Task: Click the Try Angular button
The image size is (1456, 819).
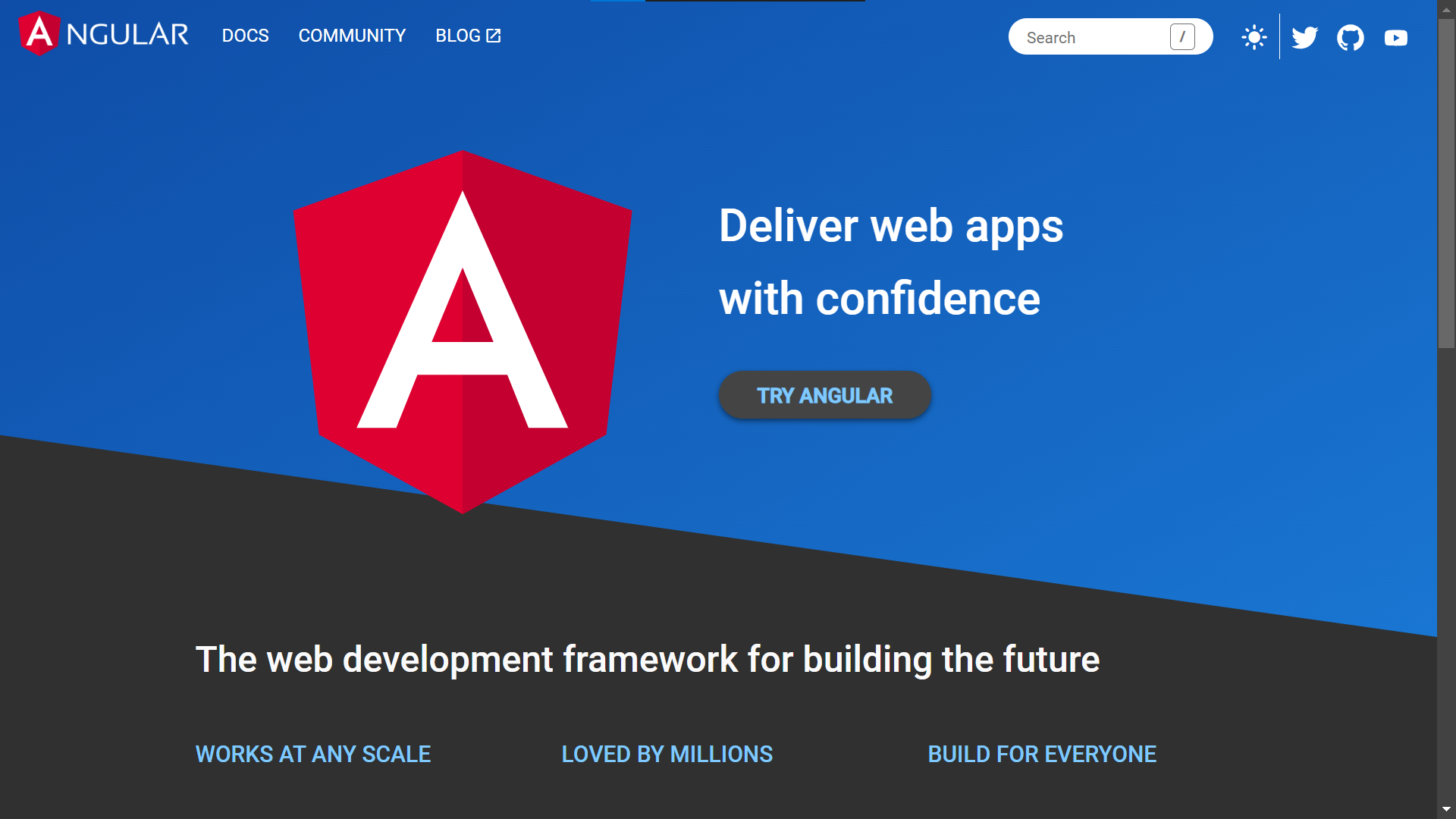Action: [x=824, y=395]
